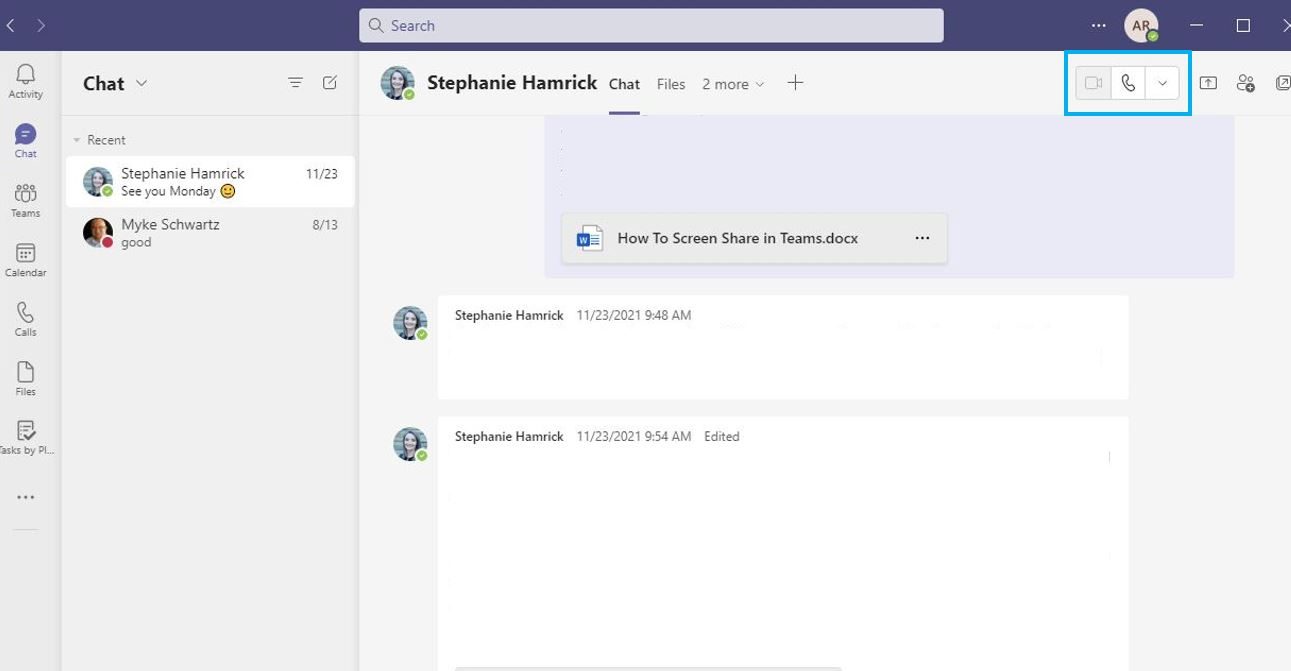Click the screen sharing icon

click(1208, 83)
